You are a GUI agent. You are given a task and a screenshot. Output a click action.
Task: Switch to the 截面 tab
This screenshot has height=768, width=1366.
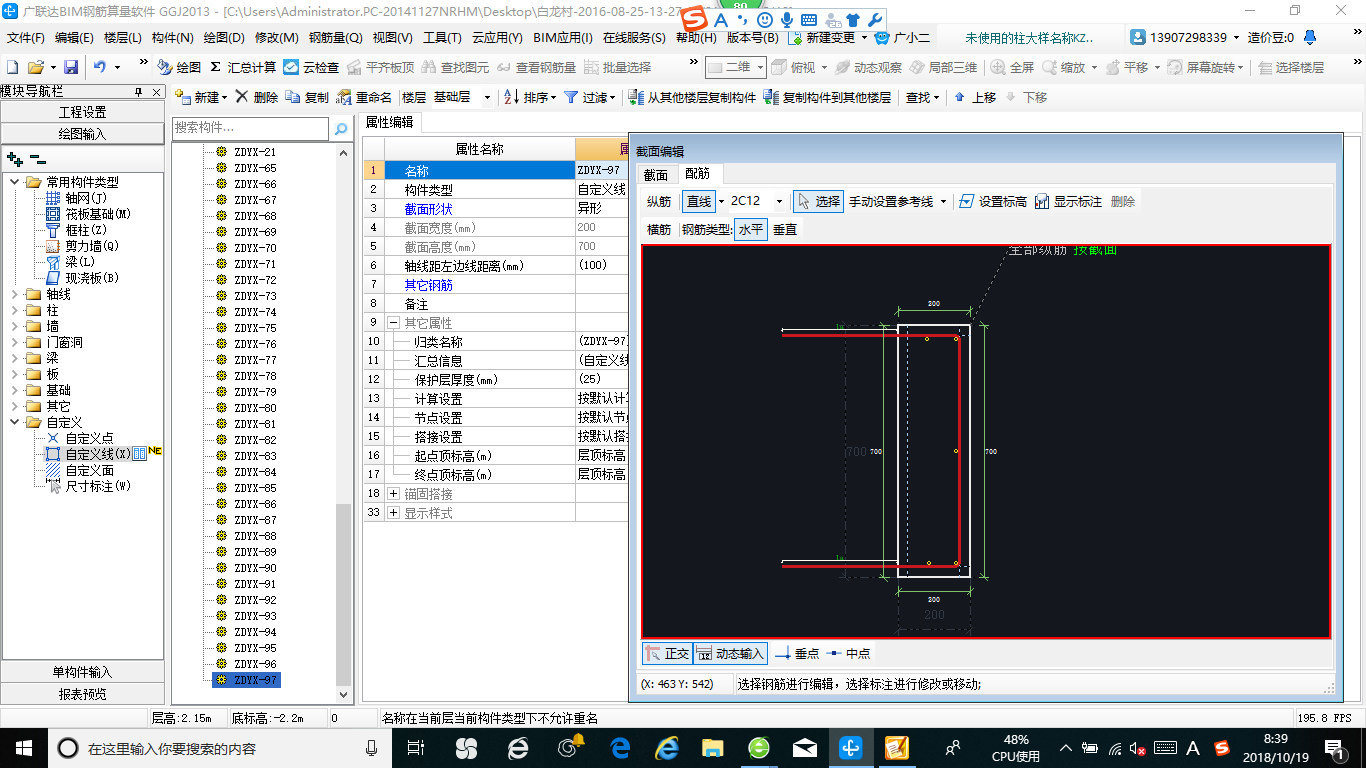tap(655, 174)
